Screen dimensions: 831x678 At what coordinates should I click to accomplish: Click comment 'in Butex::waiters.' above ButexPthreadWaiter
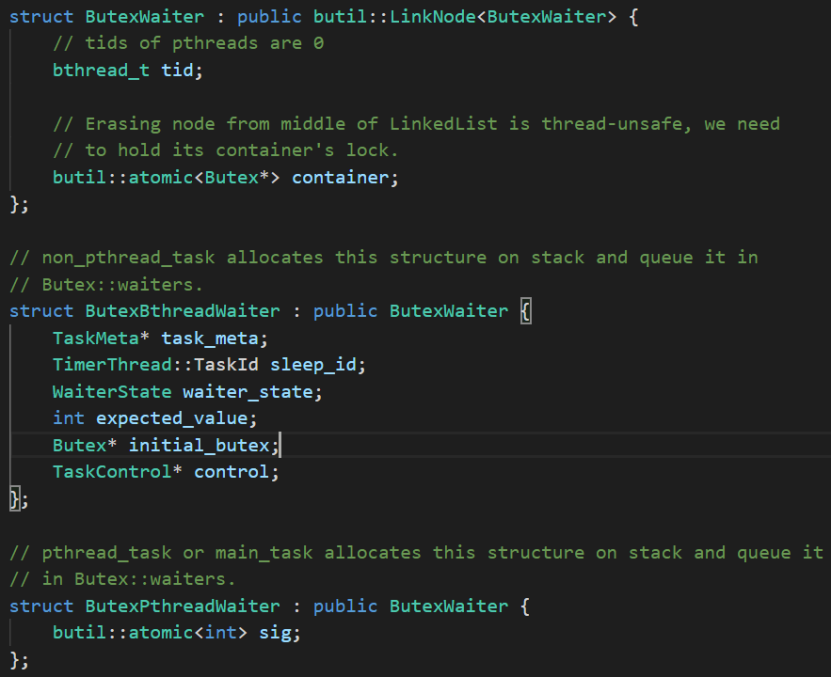click(122, 579)
